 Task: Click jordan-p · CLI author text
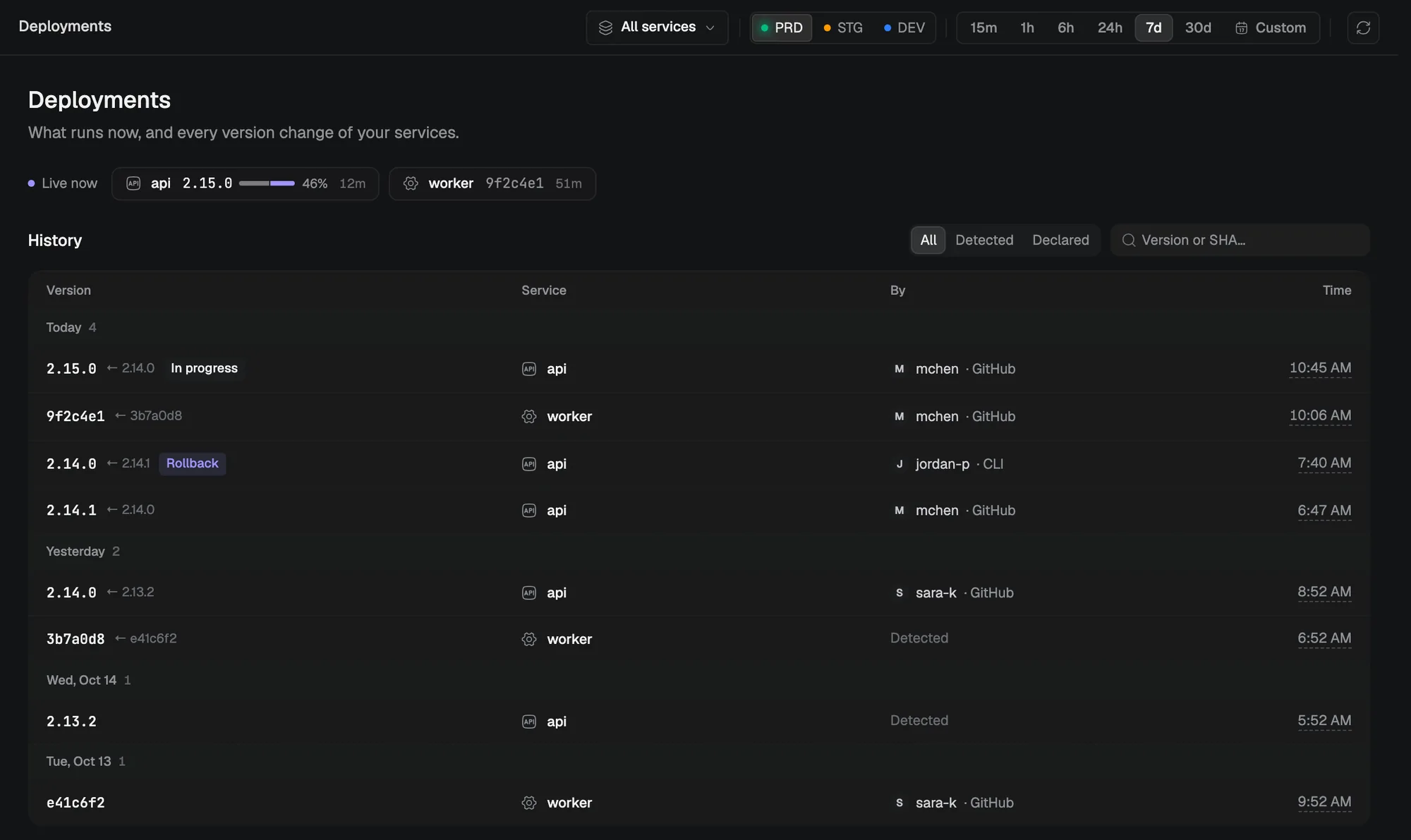pyautogui.click(x=959, y=464)
